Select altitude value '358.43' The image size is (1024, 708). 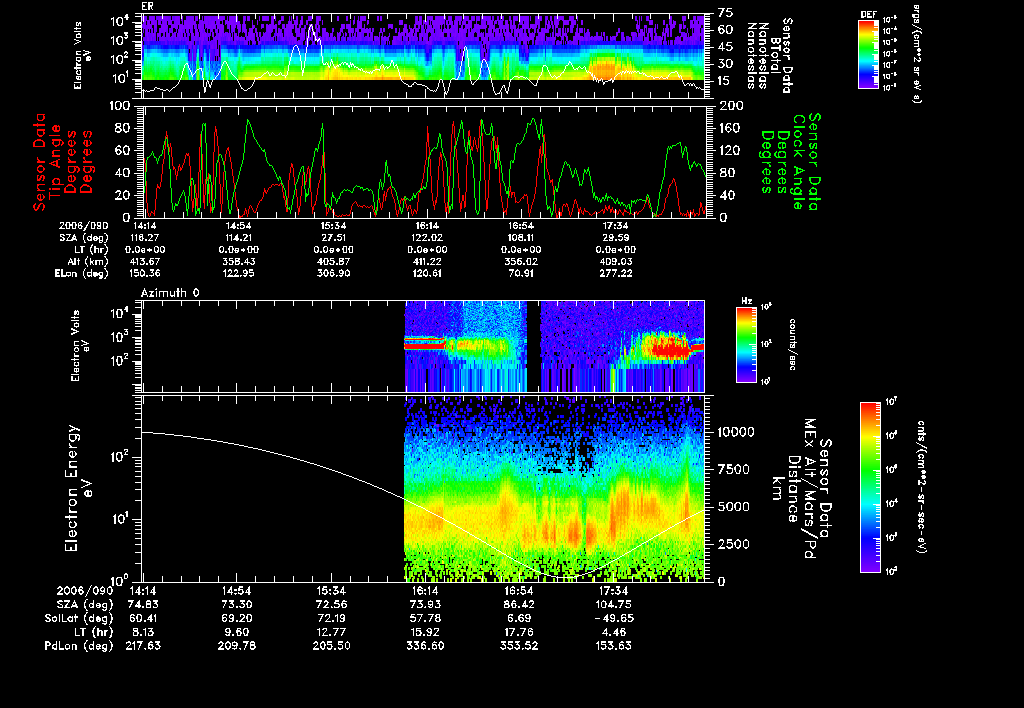coord(238,262)
